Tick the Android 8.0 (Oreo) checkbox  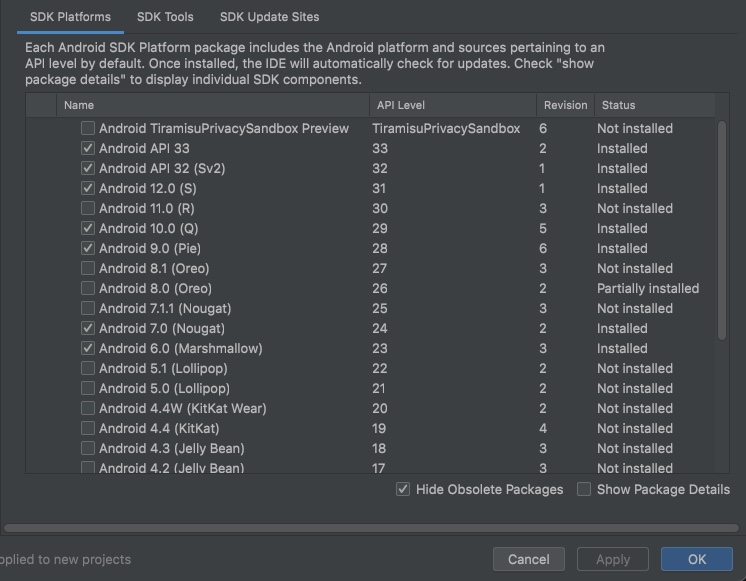88,289
